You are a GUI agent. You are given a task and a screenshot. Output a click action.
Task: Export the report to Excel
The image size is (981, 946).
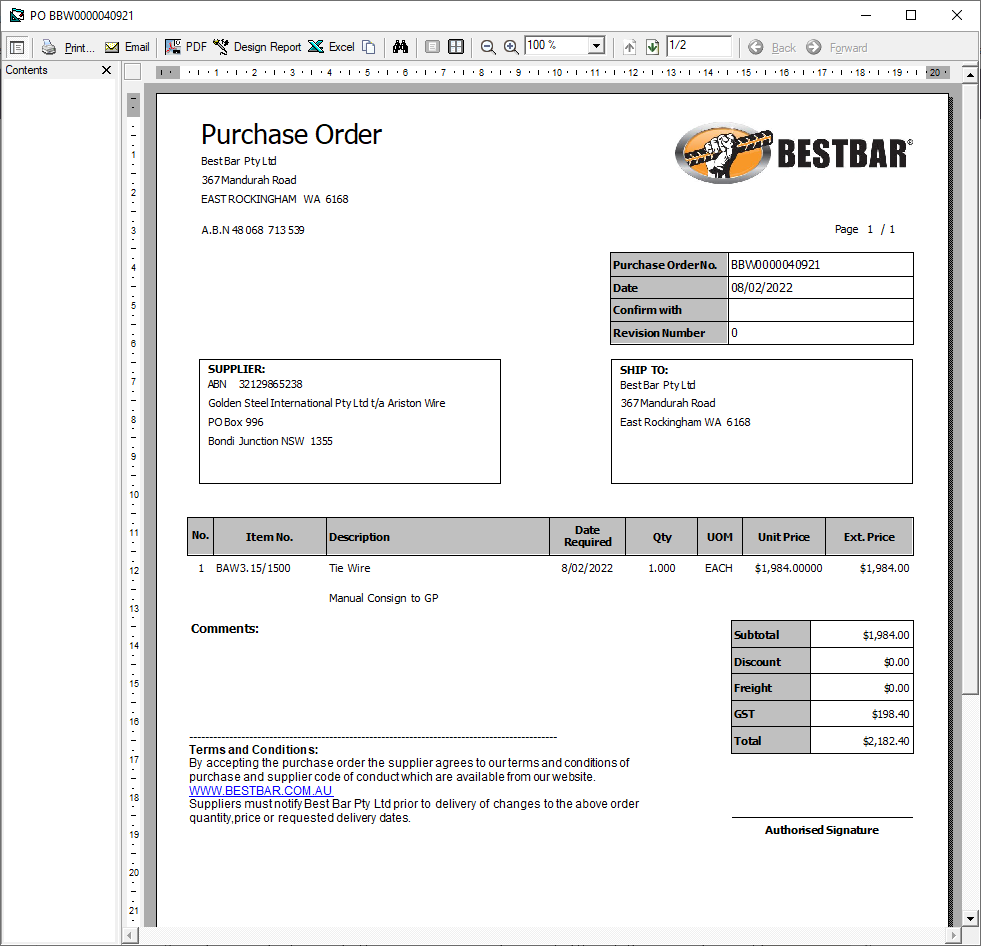click(331, 47)
